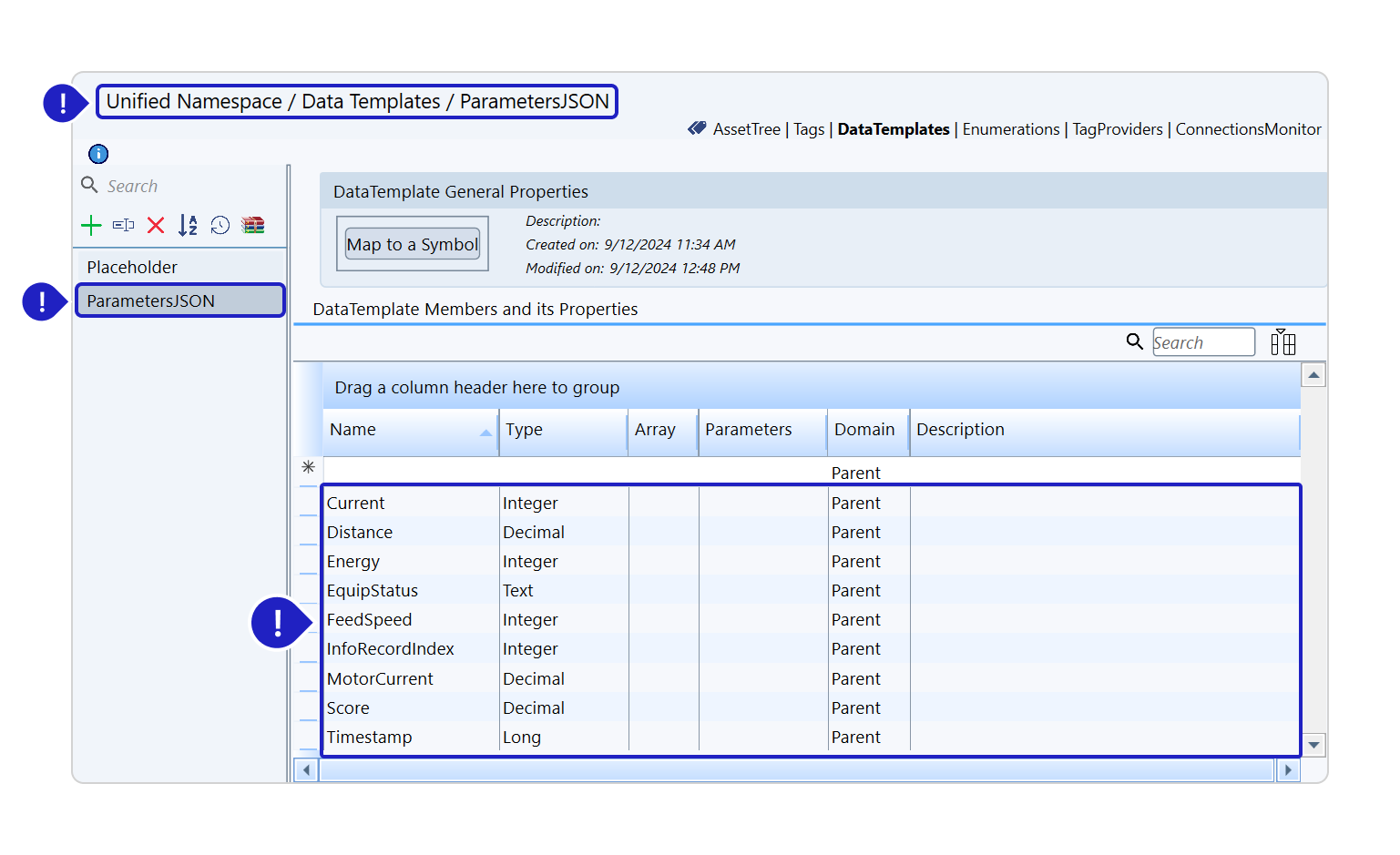The height and width of the screenshot is (855, 1400).
Task: Click the blue information icon
Action: point(98,154)
